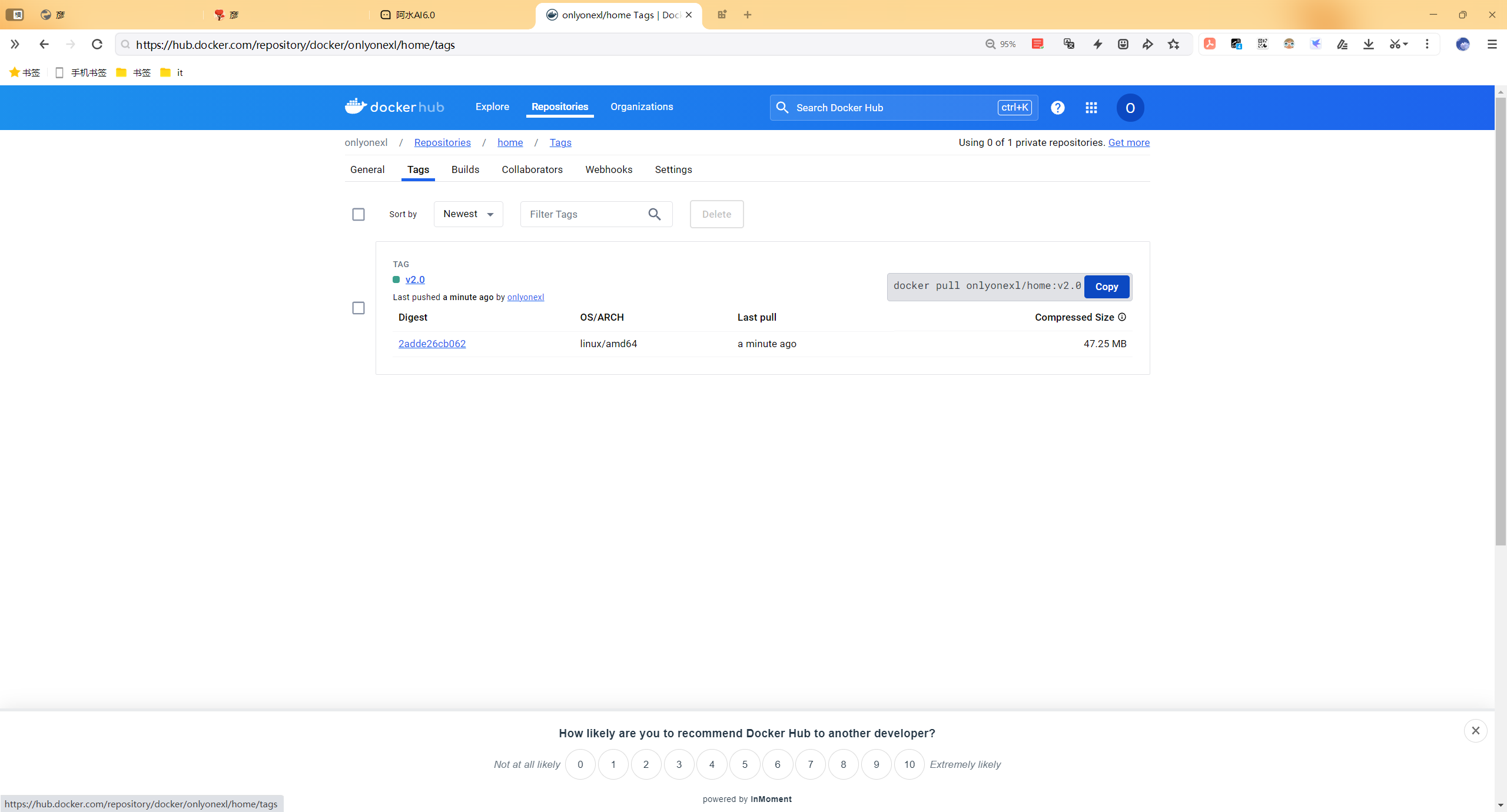Viewport: 1507px width, 812px height.
Task: Click the browser forward arrow
Action: 71,44
